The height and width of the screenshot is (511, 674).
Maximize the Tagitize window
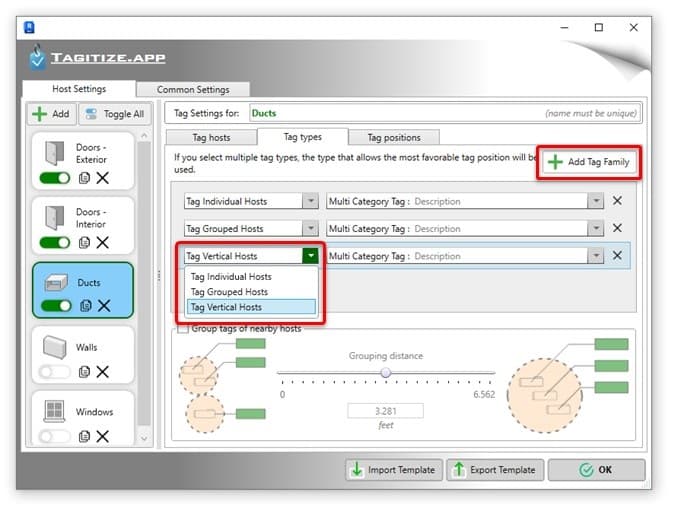tap(599, 28)
